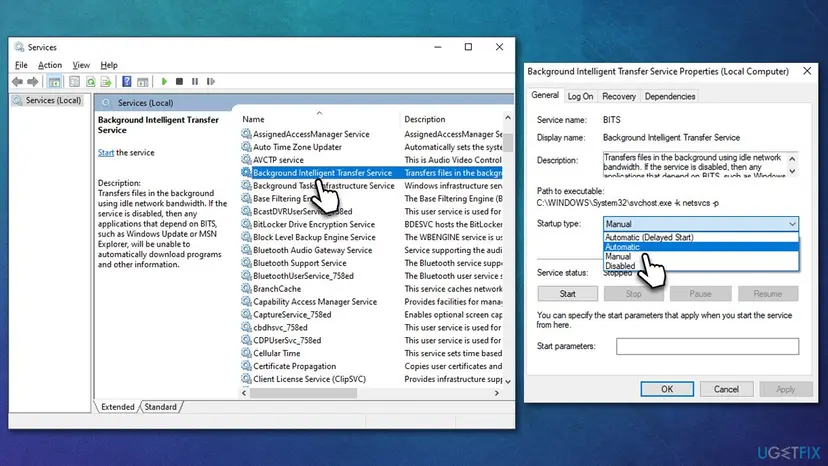Switch to the Log On tab

point(580,96)
